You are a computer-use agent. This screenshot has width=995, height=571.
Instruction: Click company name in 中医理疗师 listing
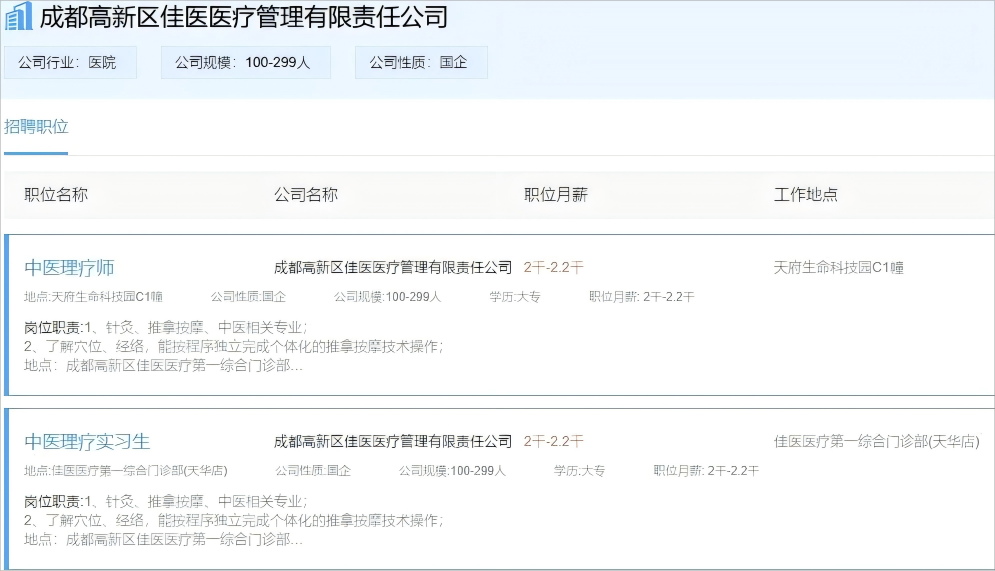(x=393, y=268)
